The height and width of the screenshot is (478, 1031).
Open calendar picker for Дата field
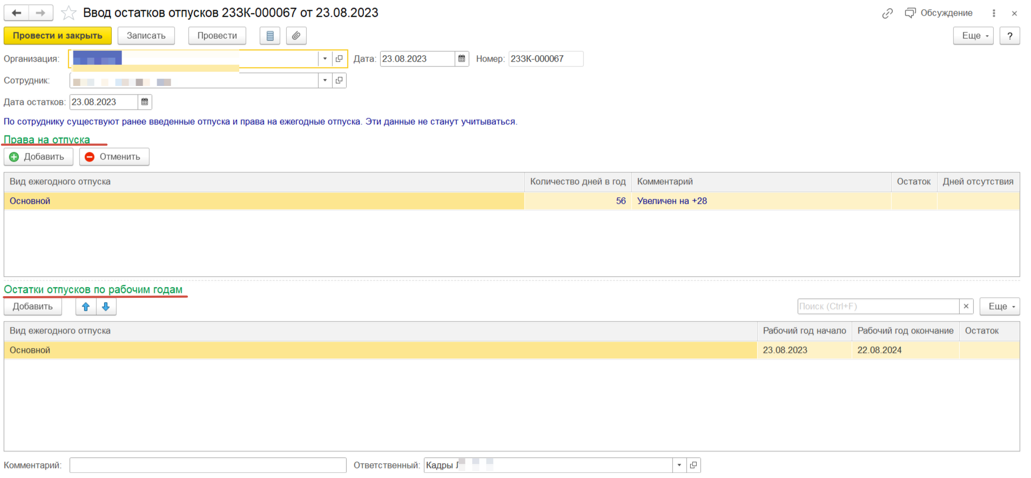461,59
